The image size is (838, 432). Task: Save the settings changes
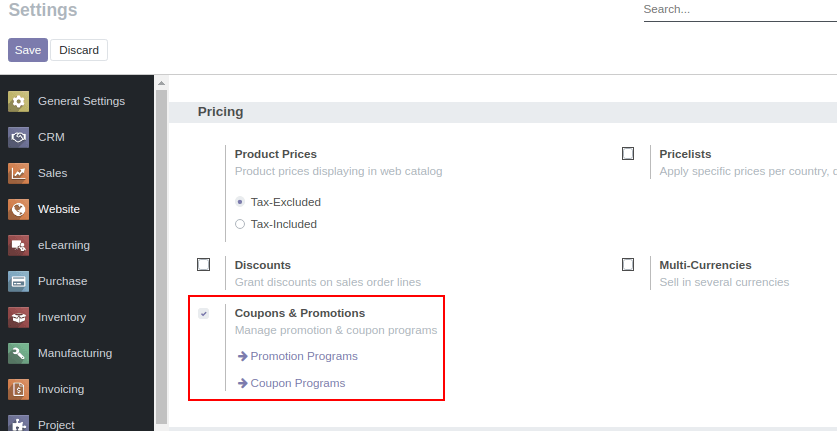[x=28, y=50]
